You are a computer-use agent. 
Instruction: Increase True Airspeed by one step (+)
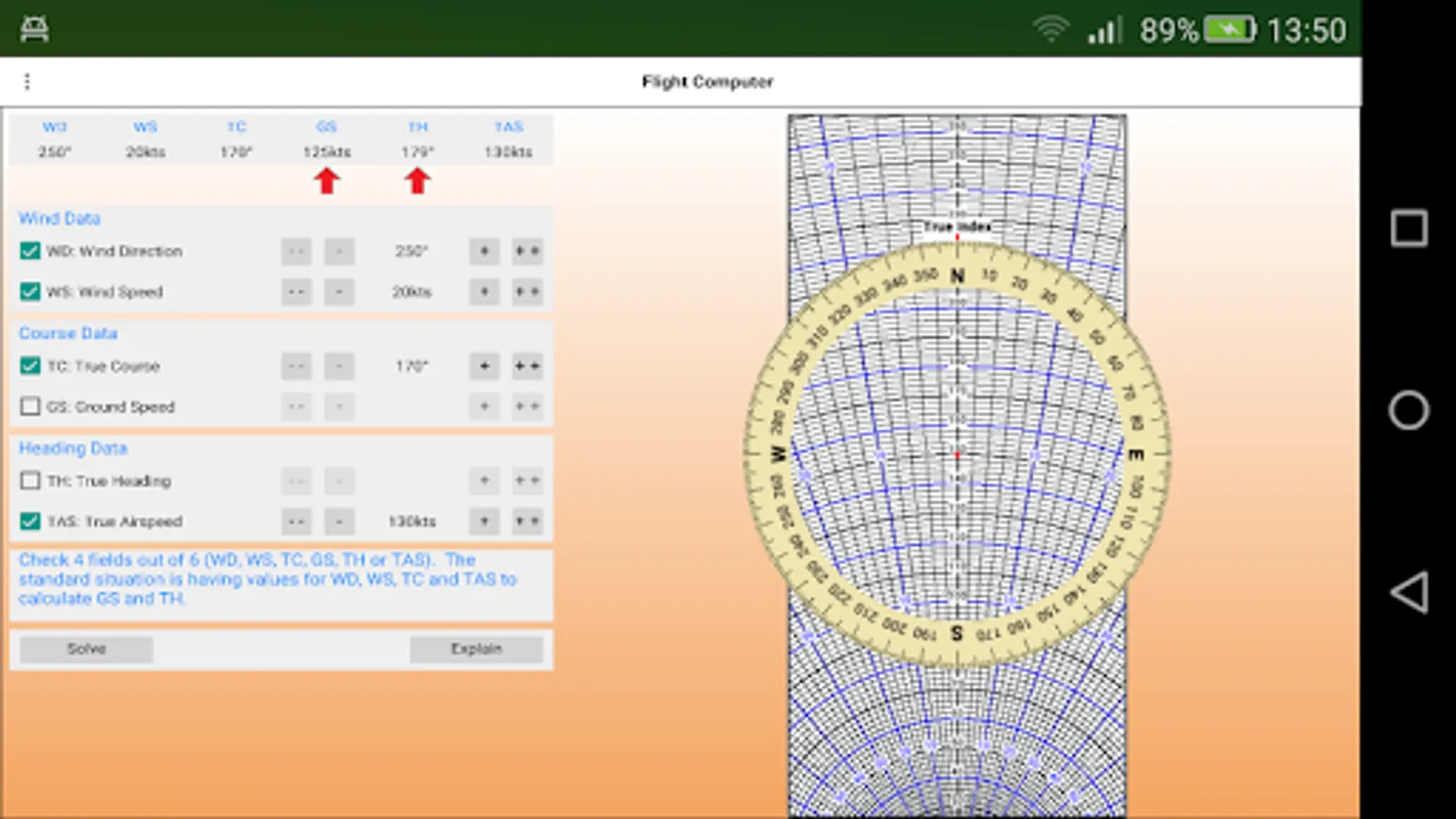tap(484, 521)
